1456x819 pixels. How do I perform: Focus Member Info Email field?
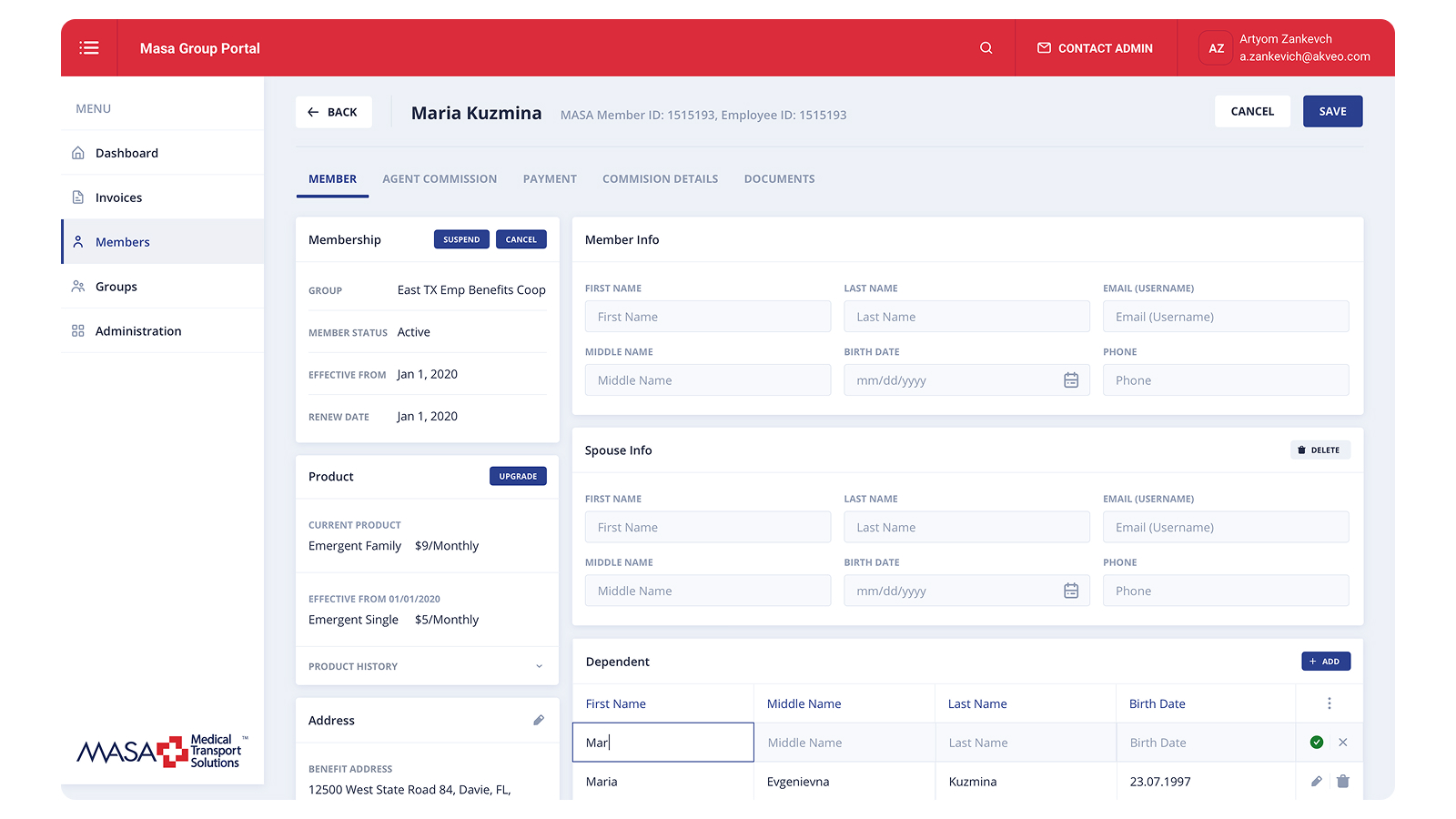click(x=1226, y=317)
